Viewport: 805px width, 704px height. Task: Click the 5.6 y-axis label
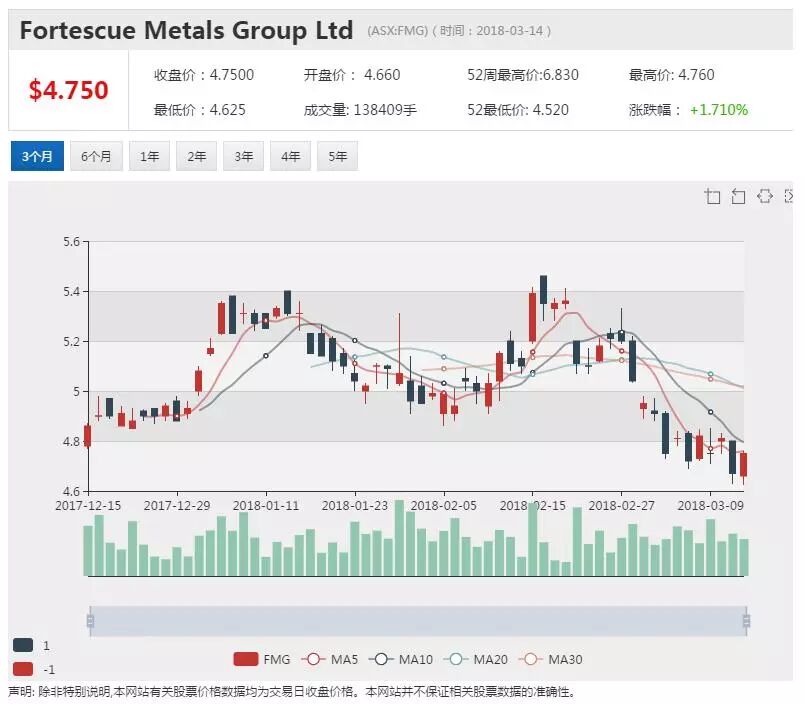point(72,241)
